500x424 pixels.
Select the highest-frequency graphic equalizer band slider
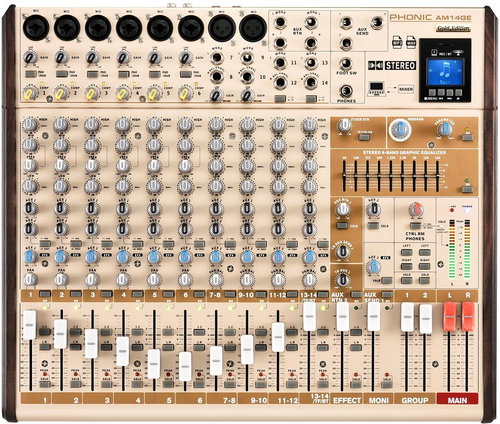pos(437,175)
